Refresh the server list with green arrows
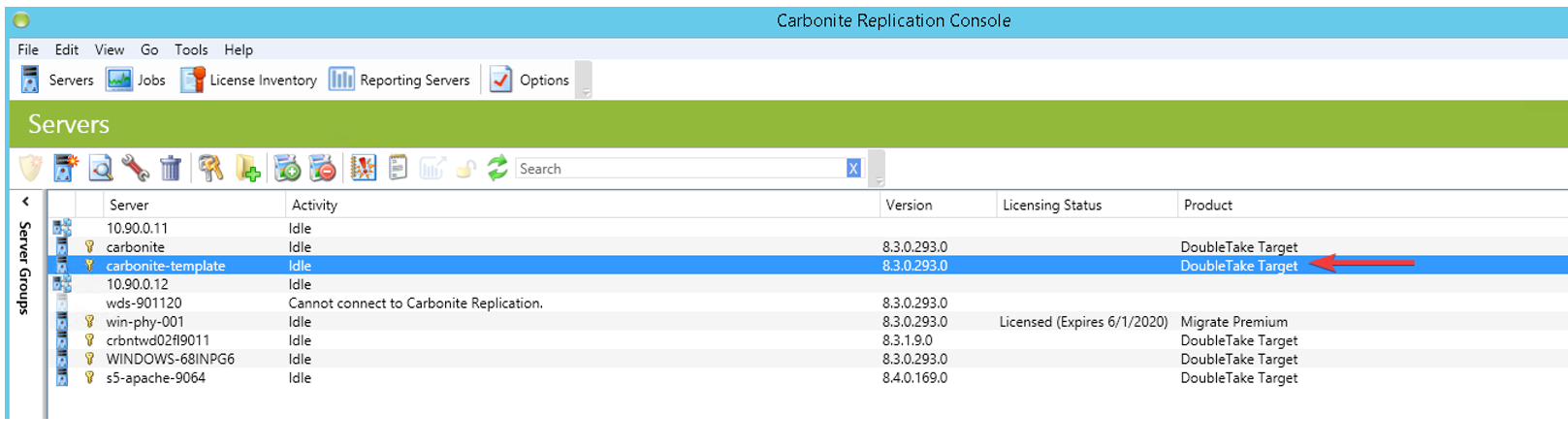Image resolution: width=1568 pixels, height=447 pixels. (x=497, y=169)
